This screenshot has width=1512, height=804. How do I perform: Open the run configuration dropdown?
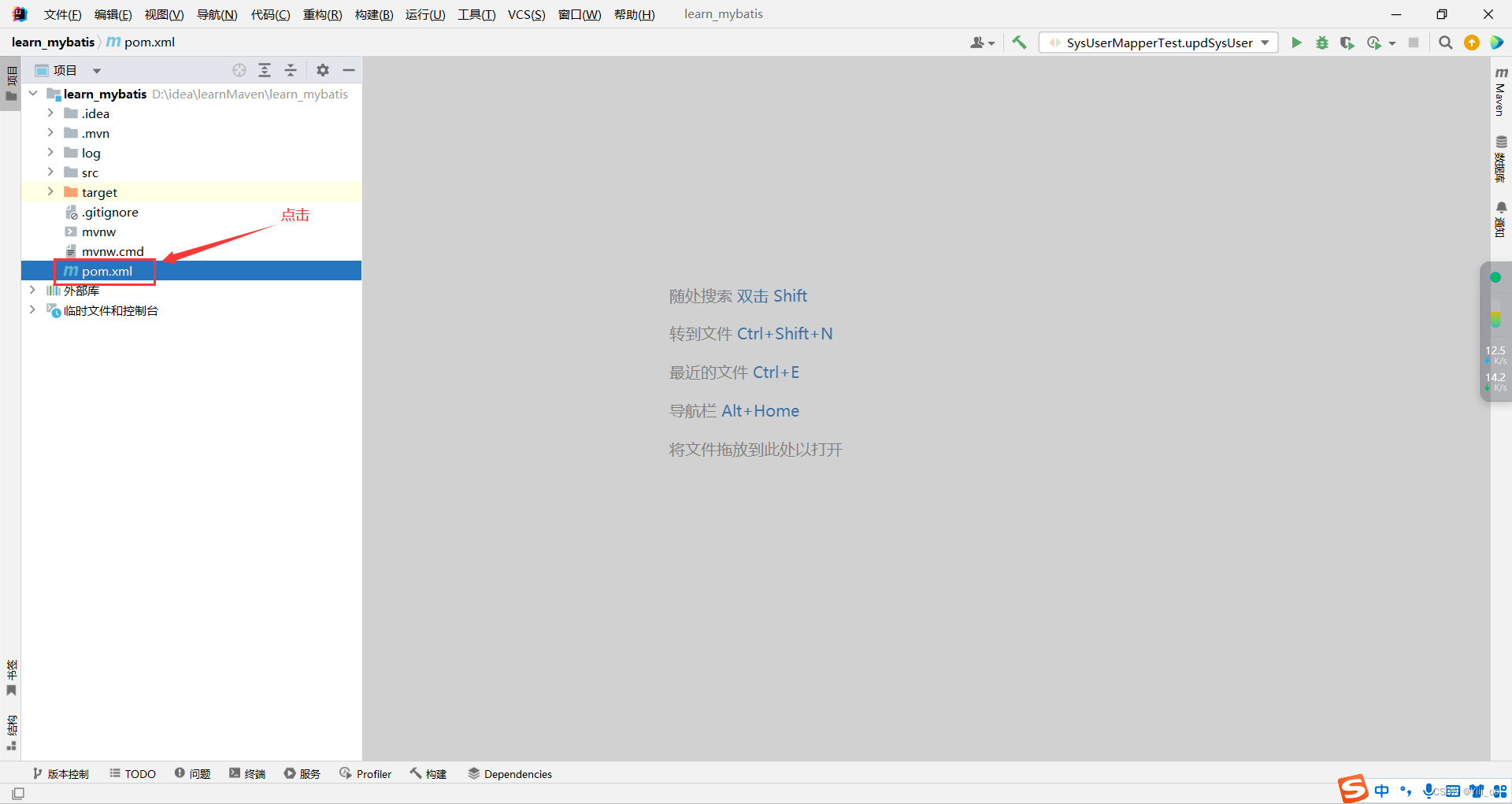tap(1266, 43)
